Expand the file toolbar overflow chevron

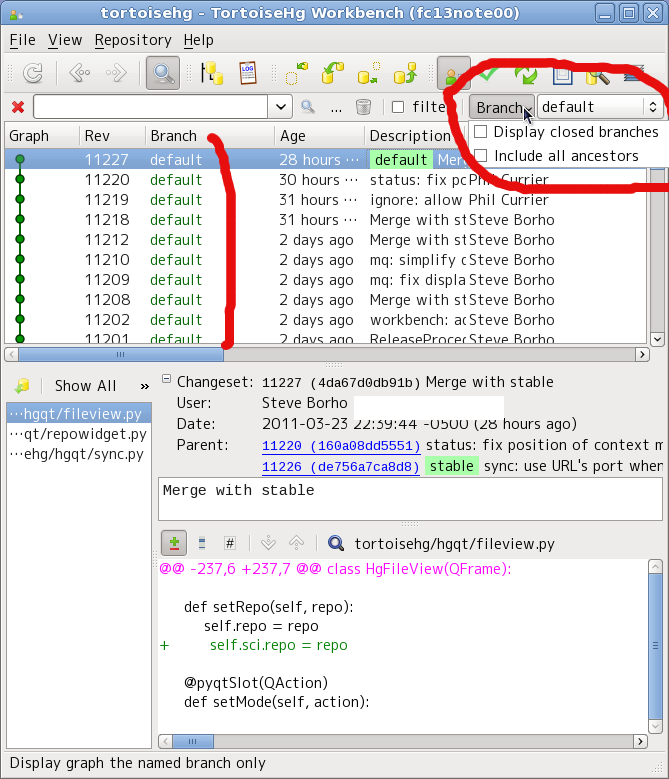(145, 386)
